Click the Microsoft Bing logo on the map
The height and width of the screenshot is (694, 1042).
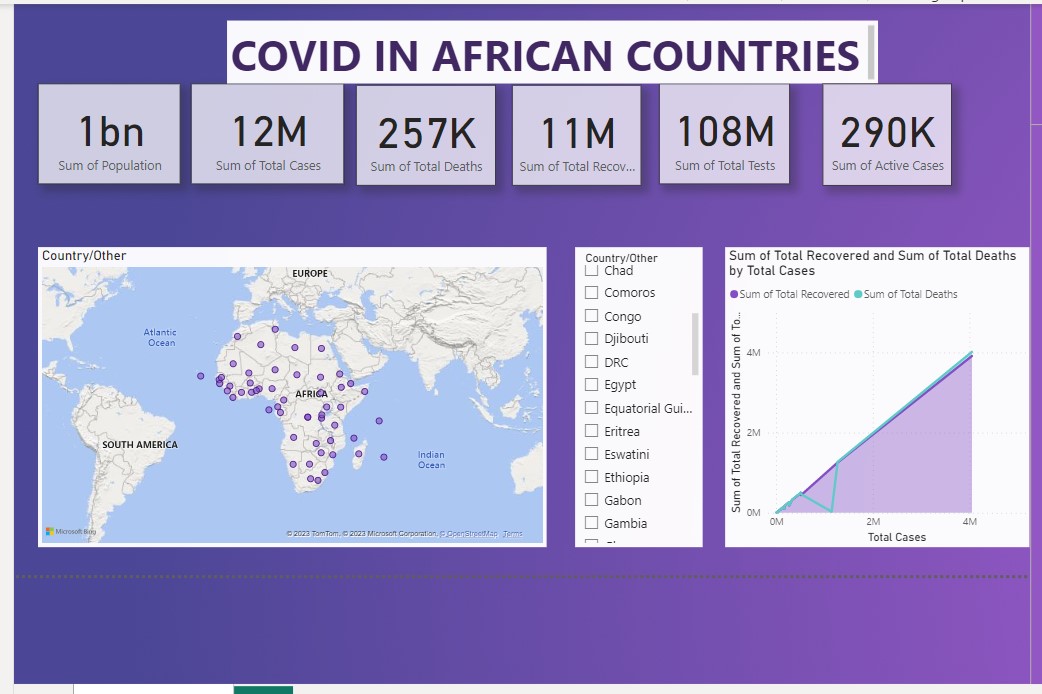tap(70, 532)
